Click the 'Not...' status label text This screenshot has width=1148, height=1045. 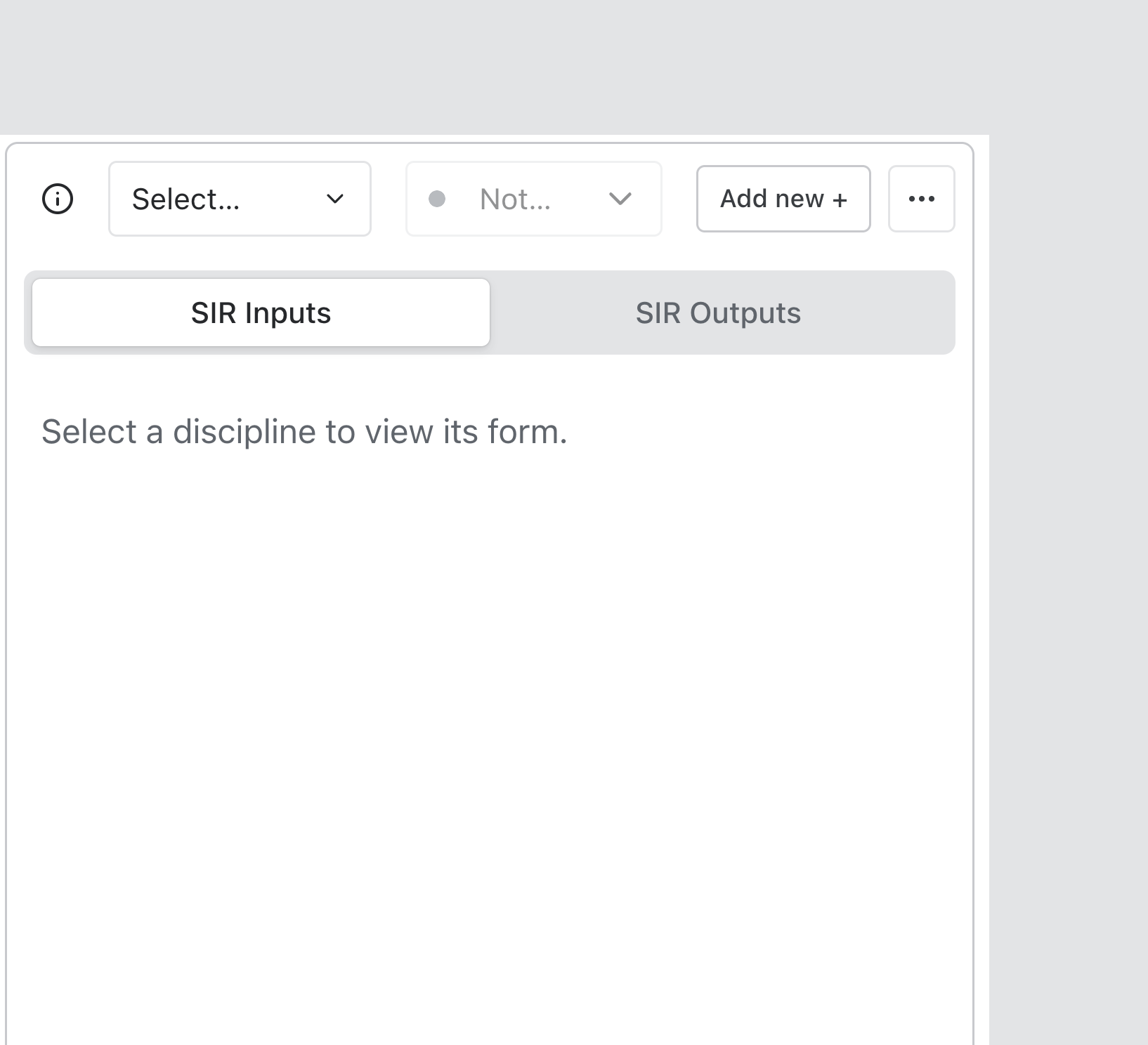514,199
